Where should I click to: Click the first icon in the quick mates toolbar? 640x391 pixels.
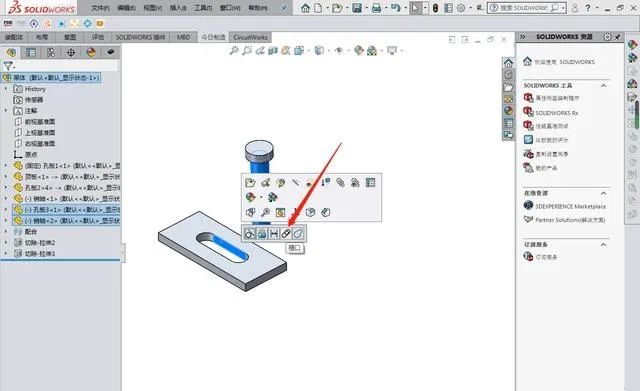coord(249,233)
